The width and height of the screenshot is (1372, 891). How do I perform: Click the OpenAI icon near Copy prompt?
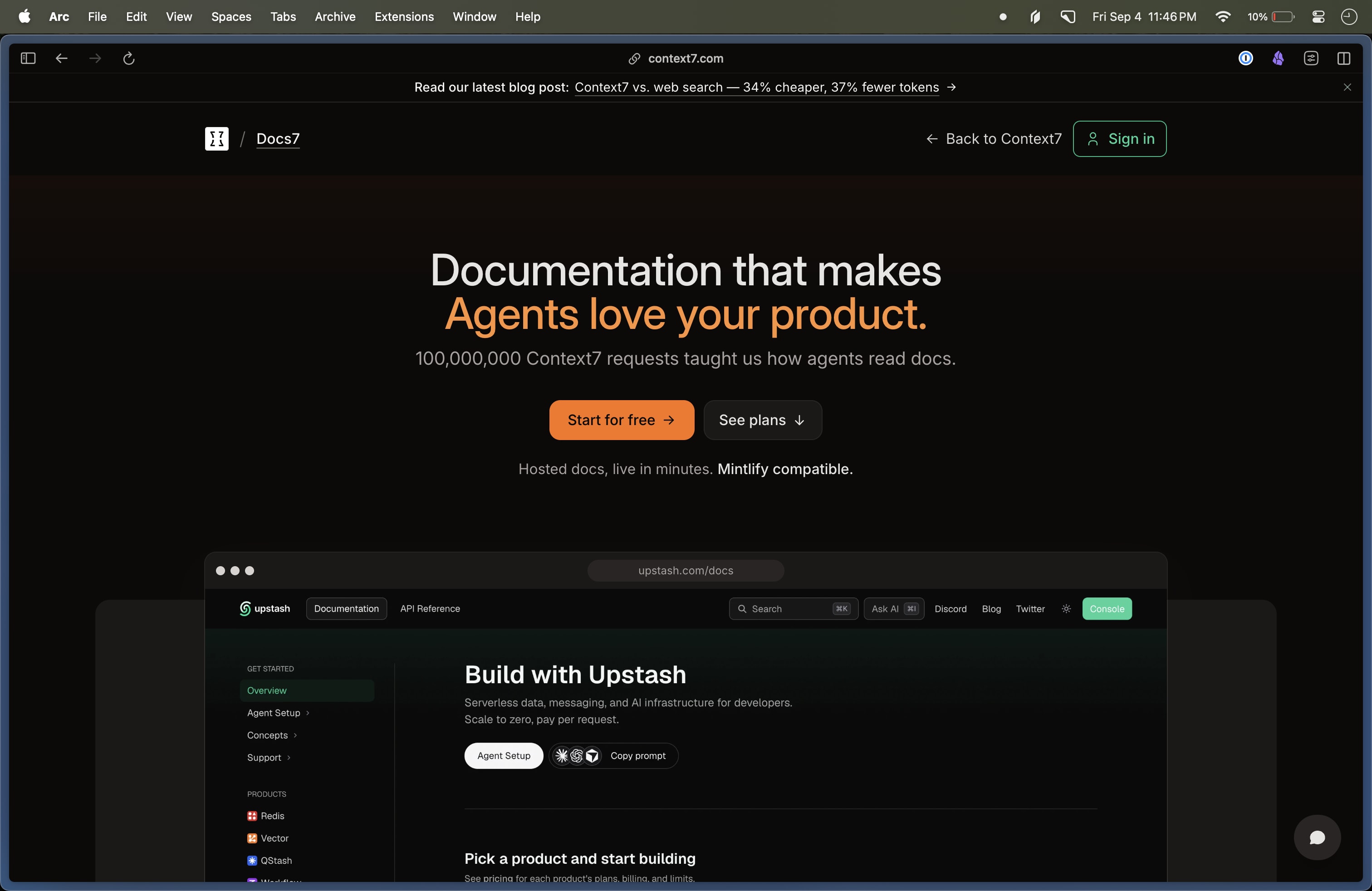click(577, 755)
